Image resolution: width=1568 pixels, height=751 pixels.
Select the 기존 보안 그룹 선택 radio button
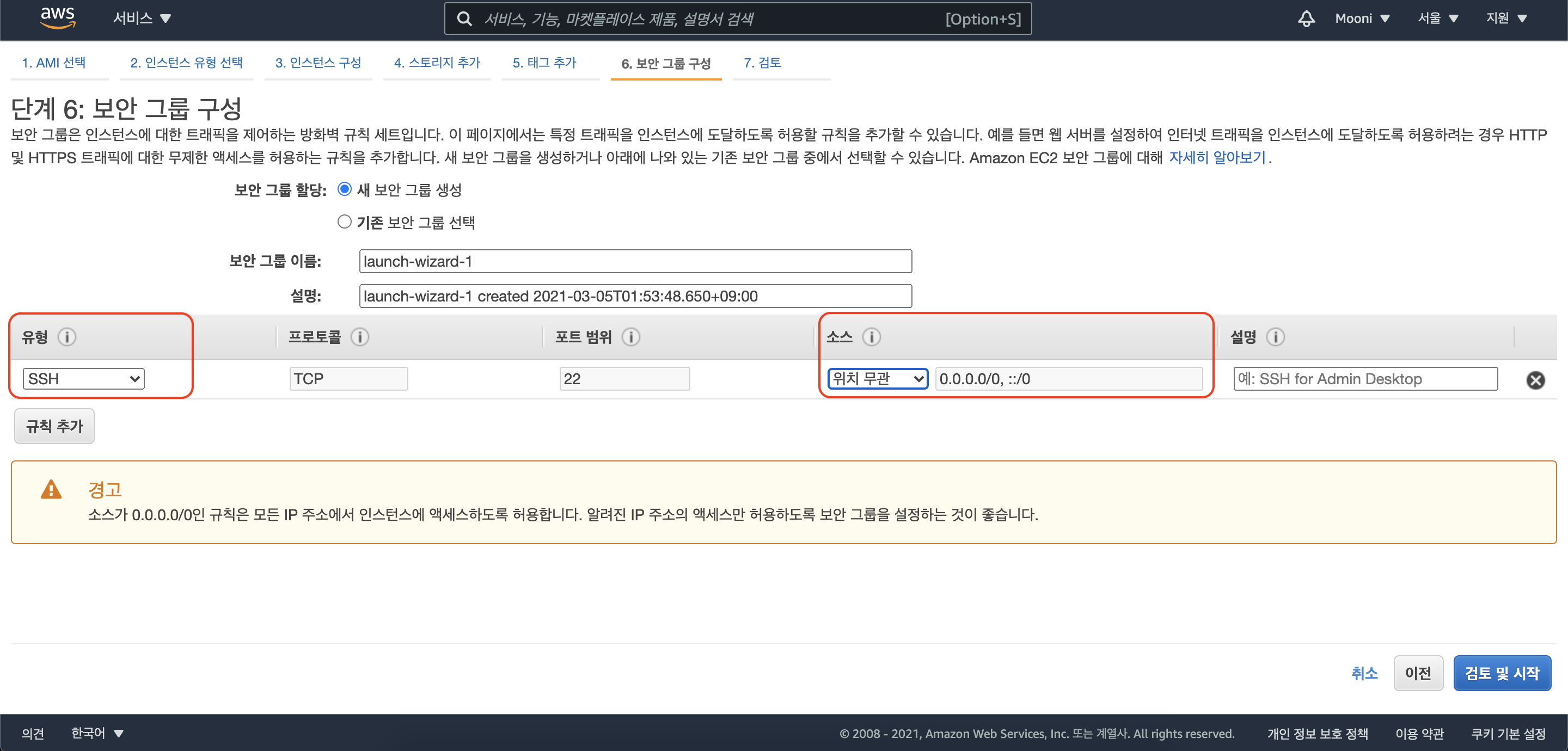tap(345, 221)
